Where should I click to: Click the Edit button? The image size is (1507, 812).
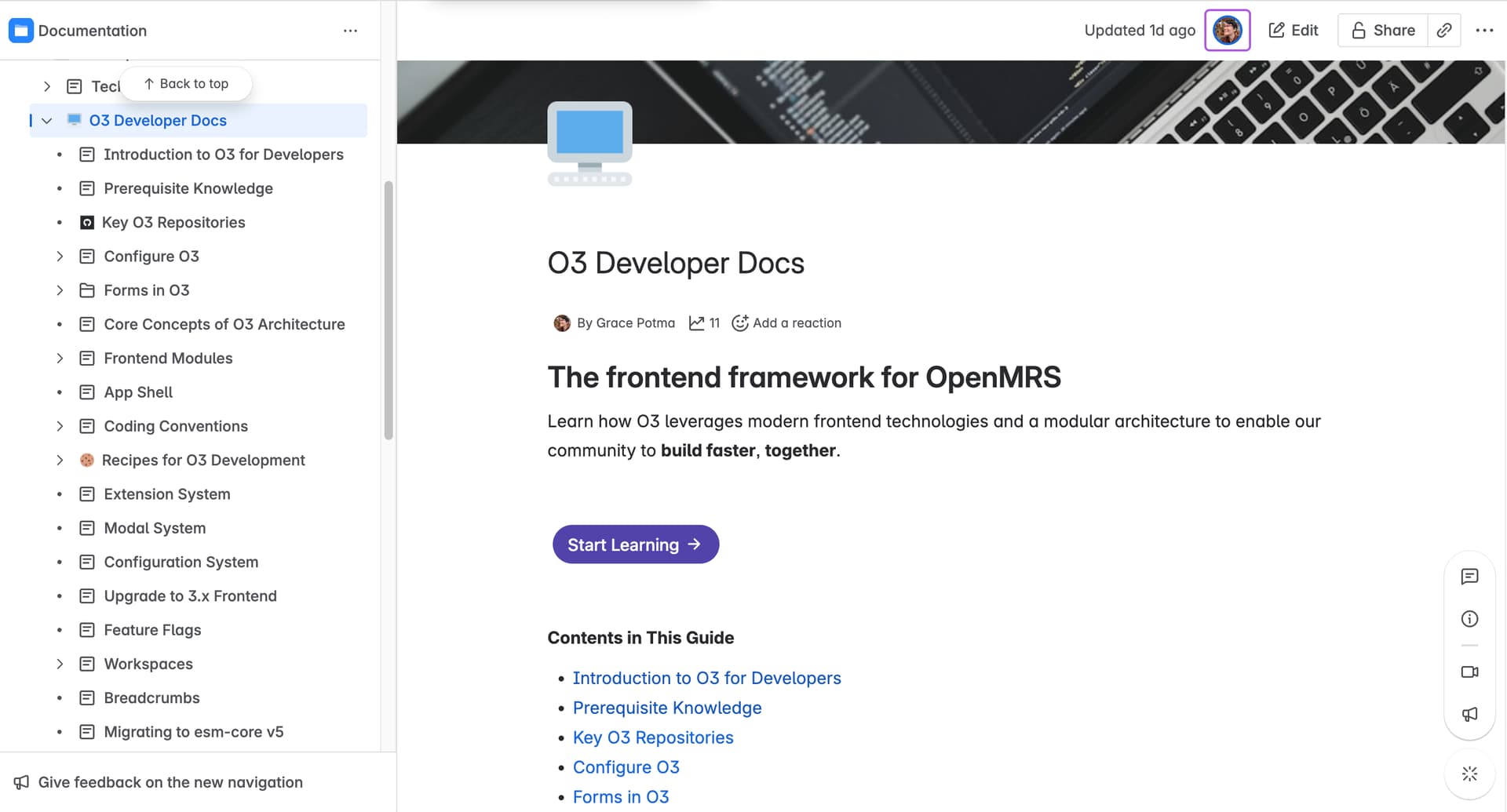point(1294,31)
